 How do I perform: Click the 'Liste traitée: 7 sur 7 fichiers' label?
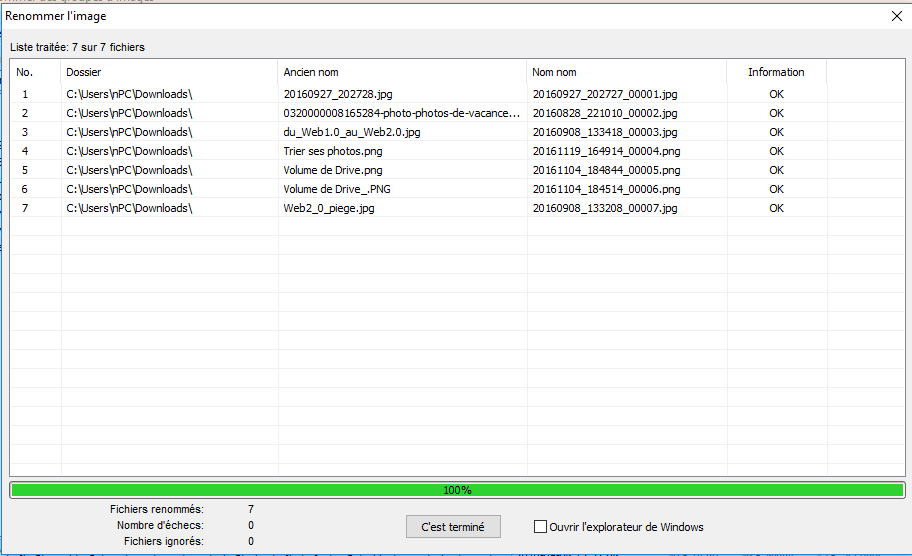point(77,48)
